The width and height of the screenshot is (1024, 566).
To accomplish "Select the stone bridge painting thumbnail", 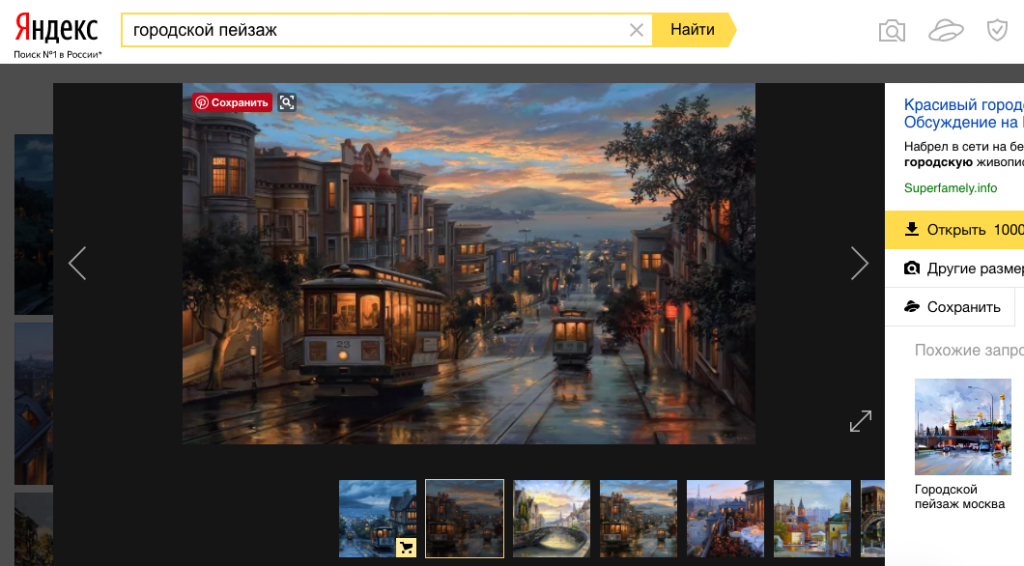I will click(x=551, y=518).
